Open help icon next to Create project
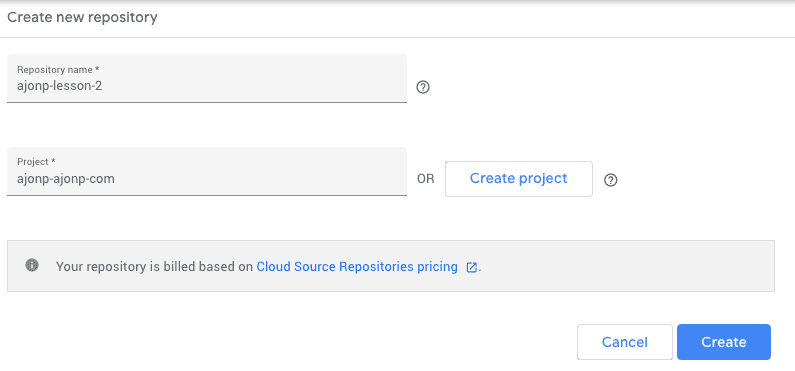 [x=611, y=180]
